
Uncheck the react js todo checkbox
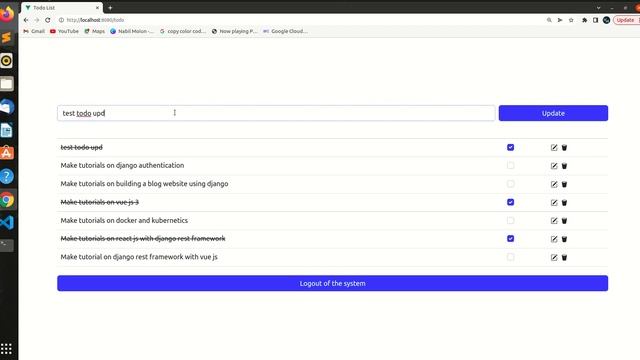coord(510,238)
